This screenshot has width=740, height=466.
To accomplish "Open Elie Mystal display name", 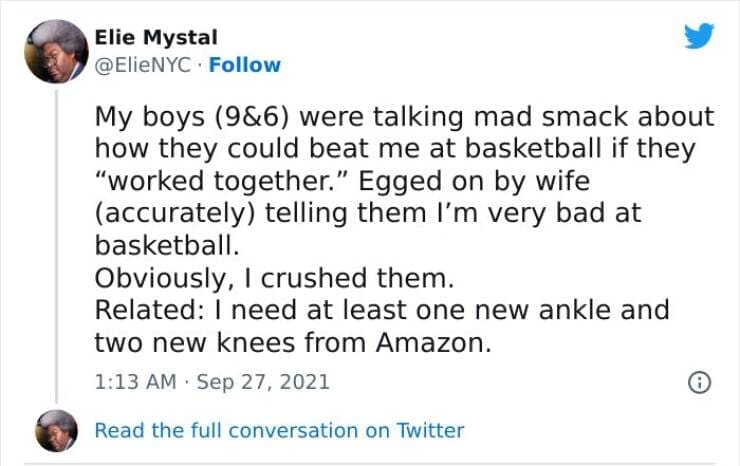I will (155, 38).
